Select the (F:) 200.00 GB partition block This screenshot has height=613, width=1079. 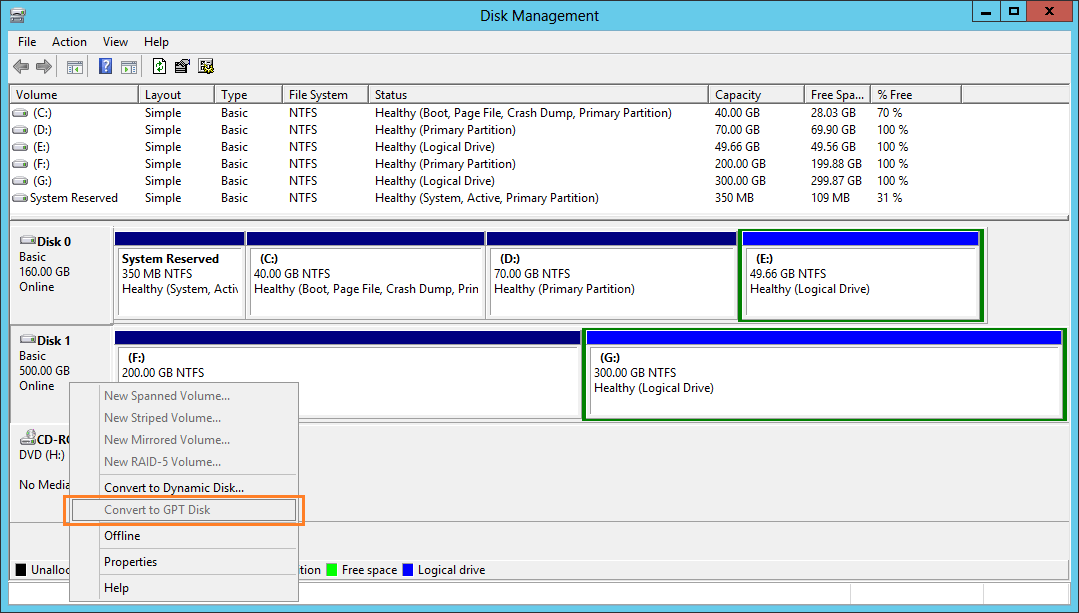pos(348,374)
